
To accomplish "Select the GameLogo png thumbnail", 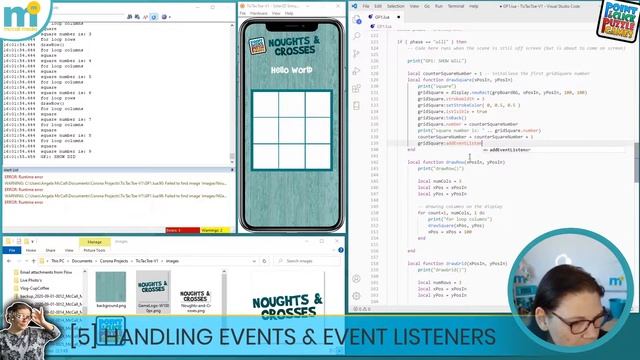I will 153,292.
